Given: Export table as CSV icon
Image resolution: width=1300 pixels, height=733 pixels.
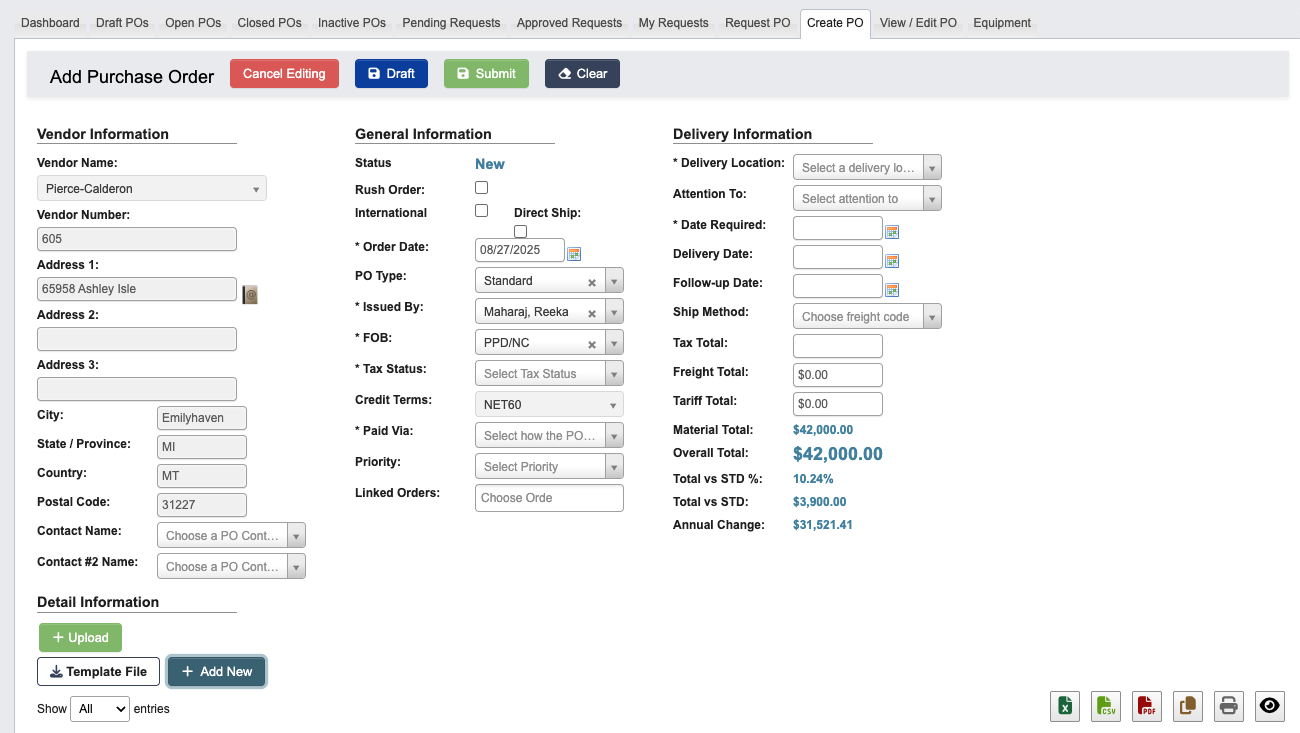Looking at the screenshot, I should pyautogui.click(x=1106, y=706).
